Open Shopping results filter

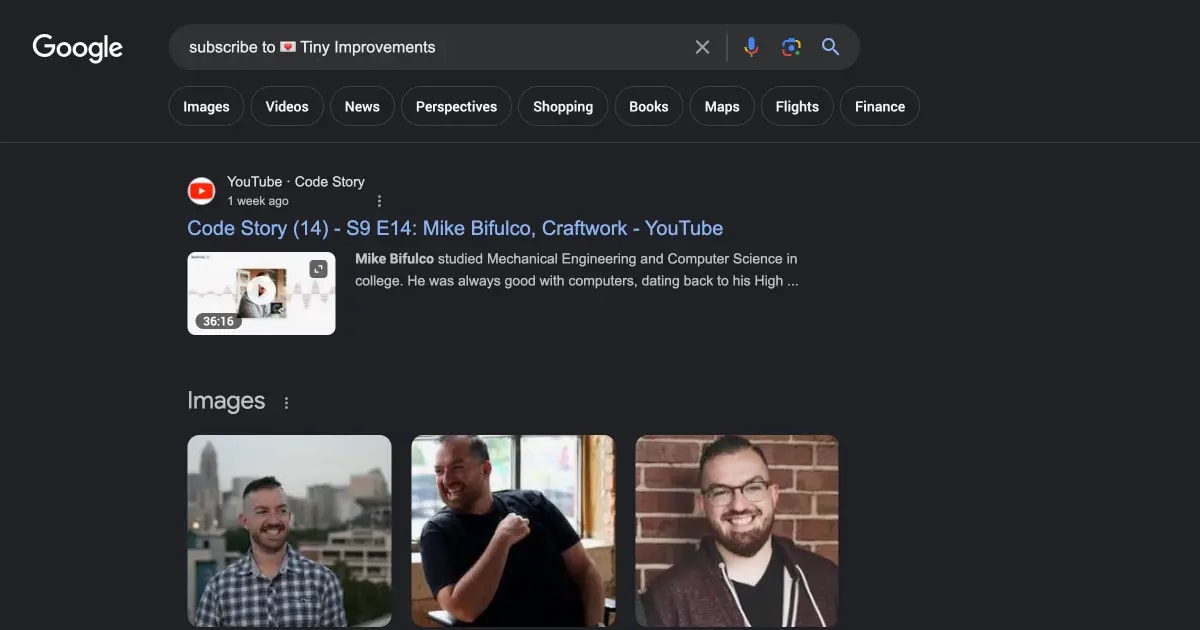[563, 106]
